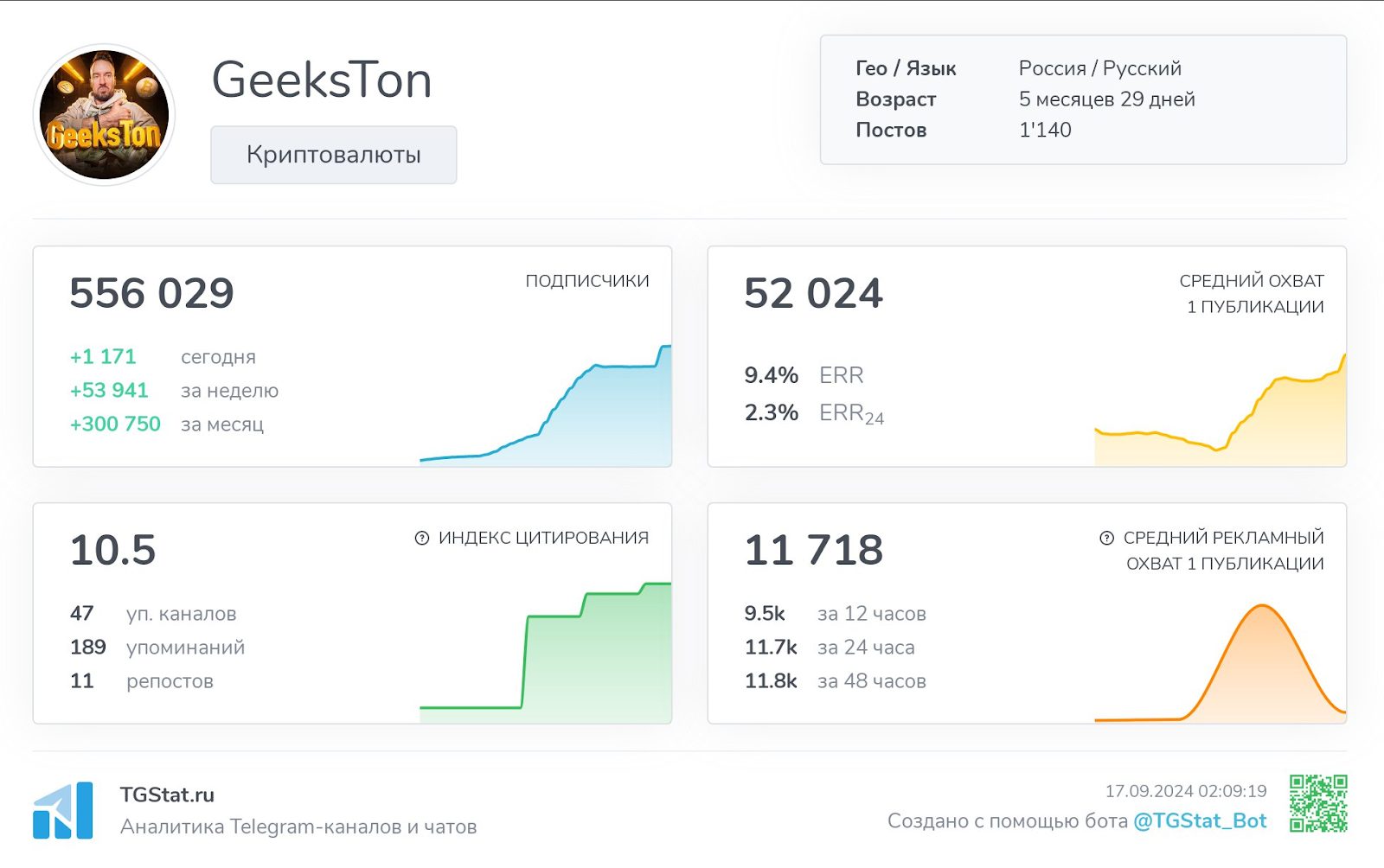This screenshot has height=868, width=1384.
Task: Click the GeeksTon channel avatar
Action: pyautogui.click(x=104, y=115)
